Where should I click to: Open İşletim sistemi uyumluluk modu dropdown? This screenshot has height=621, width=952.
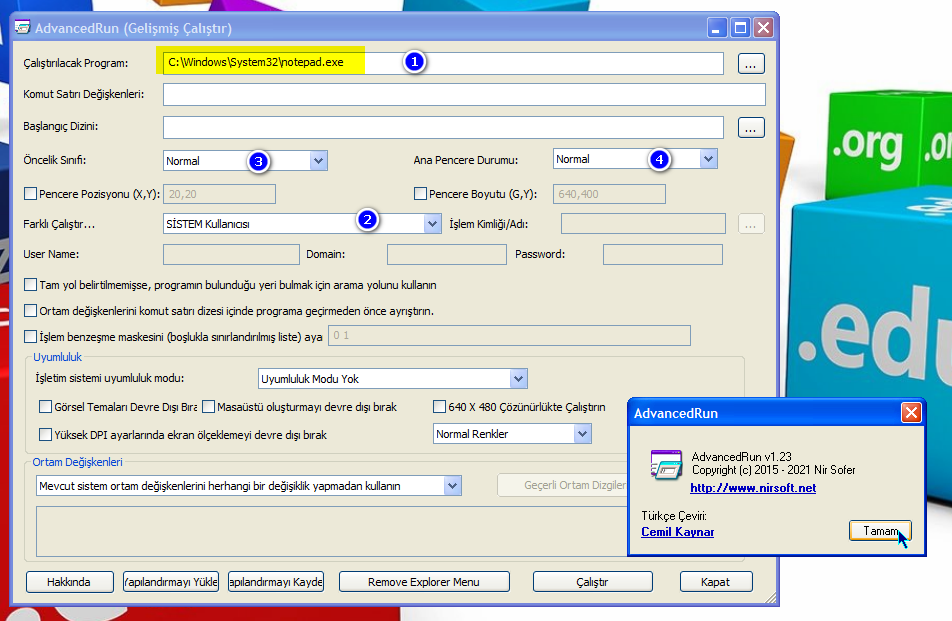click(x=518, y=379)
